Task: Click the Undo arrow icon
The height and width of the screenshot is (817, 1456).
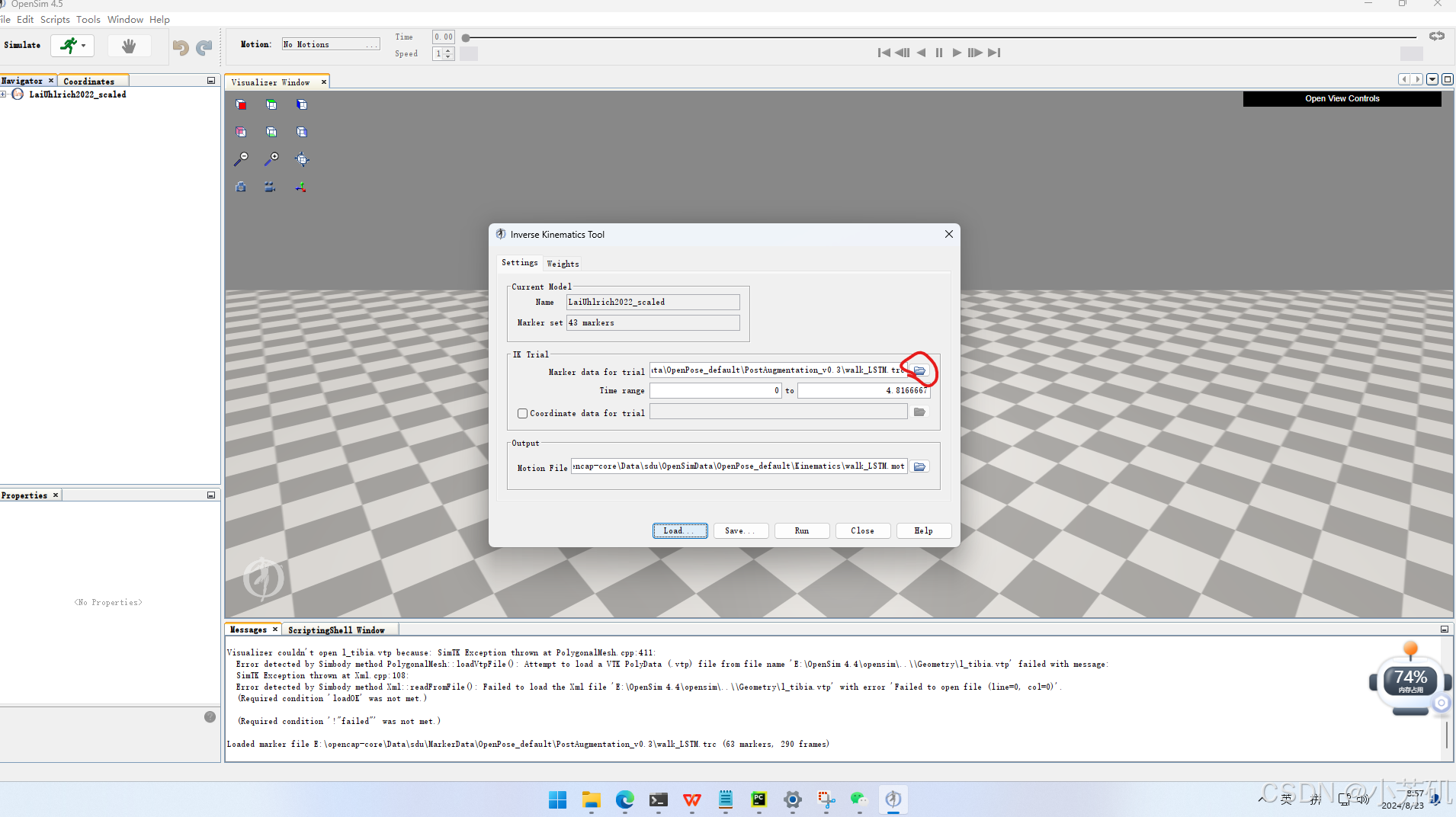Action: pyautogui.click(x=180, y=46)
